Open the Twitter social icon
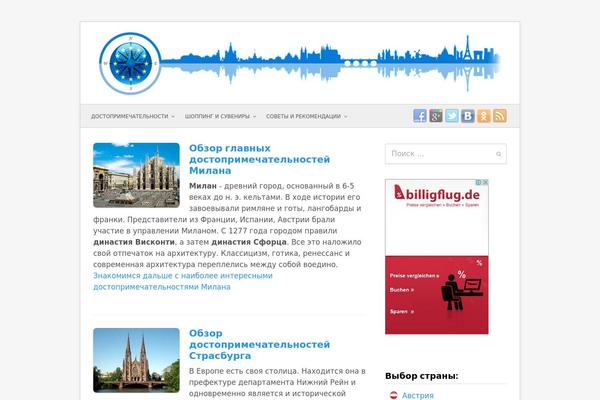The height and width of the screenshot is (400, 600). click(452, 116)
